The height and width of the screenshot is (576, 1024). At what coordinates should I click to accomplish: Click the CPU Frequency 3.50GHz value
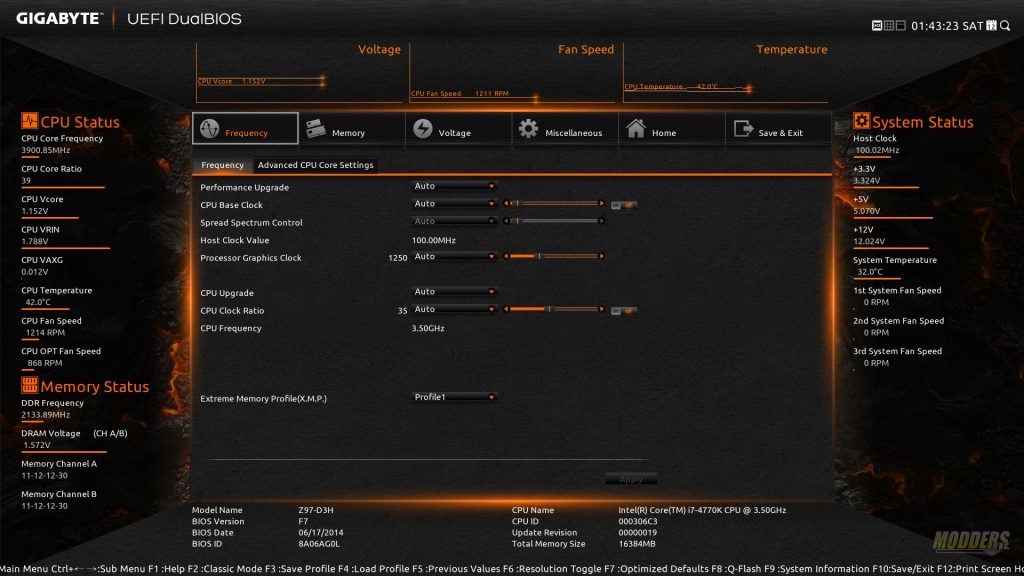click(428, 328)
